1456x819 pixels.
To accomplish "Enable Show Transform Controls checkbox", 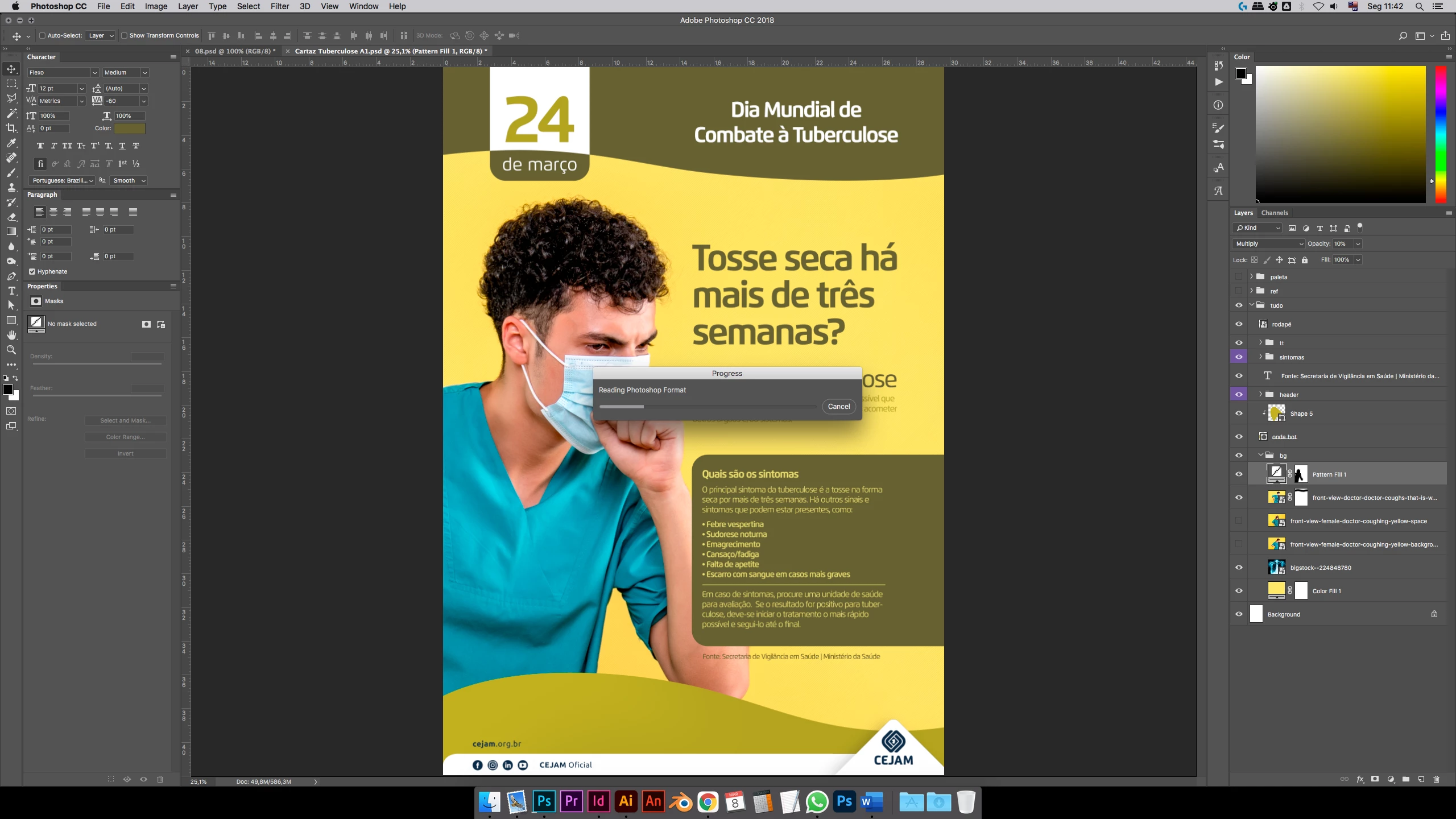I will point(124,35).
